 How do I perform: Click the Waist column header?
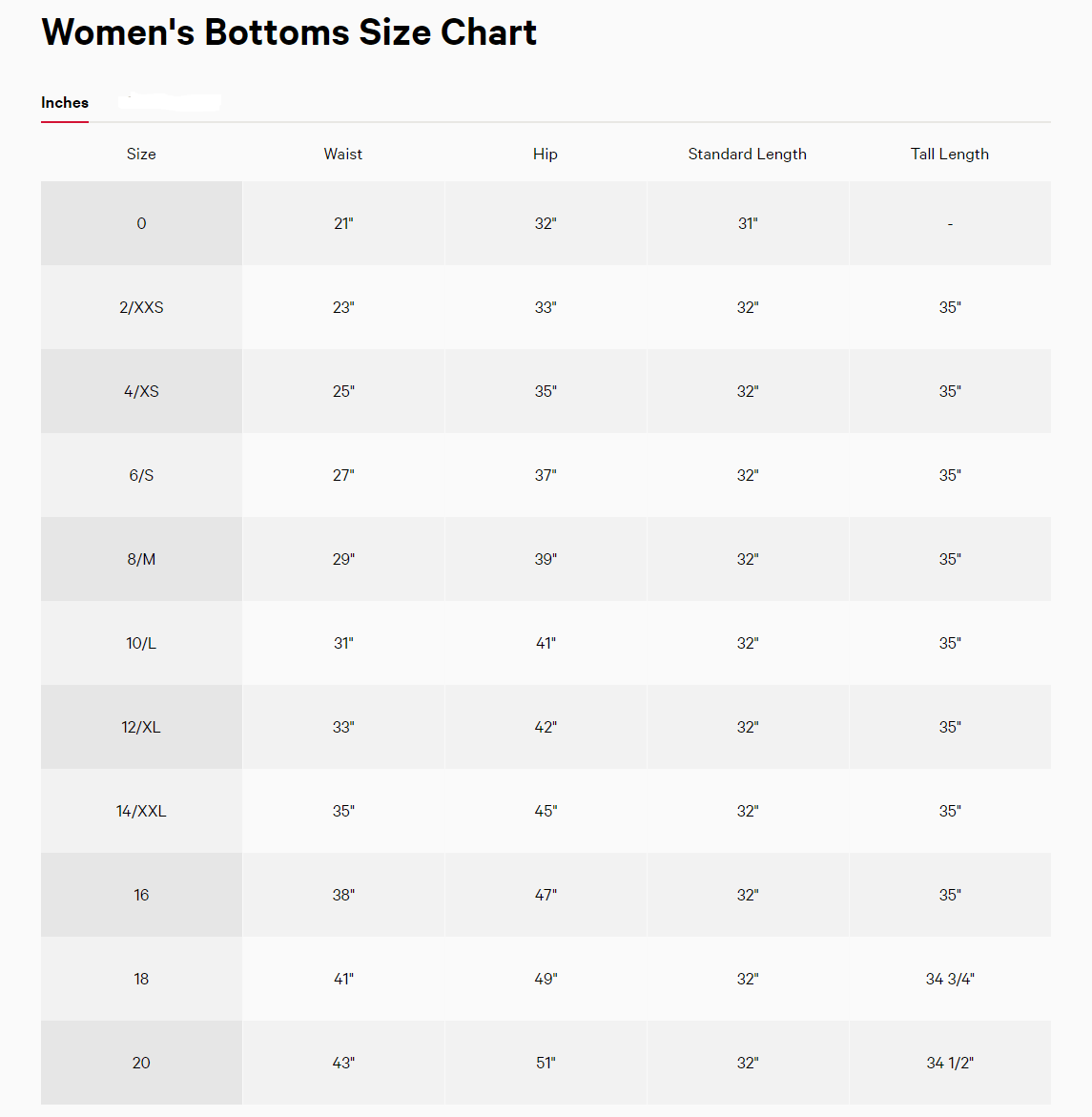tap(343, 155)
